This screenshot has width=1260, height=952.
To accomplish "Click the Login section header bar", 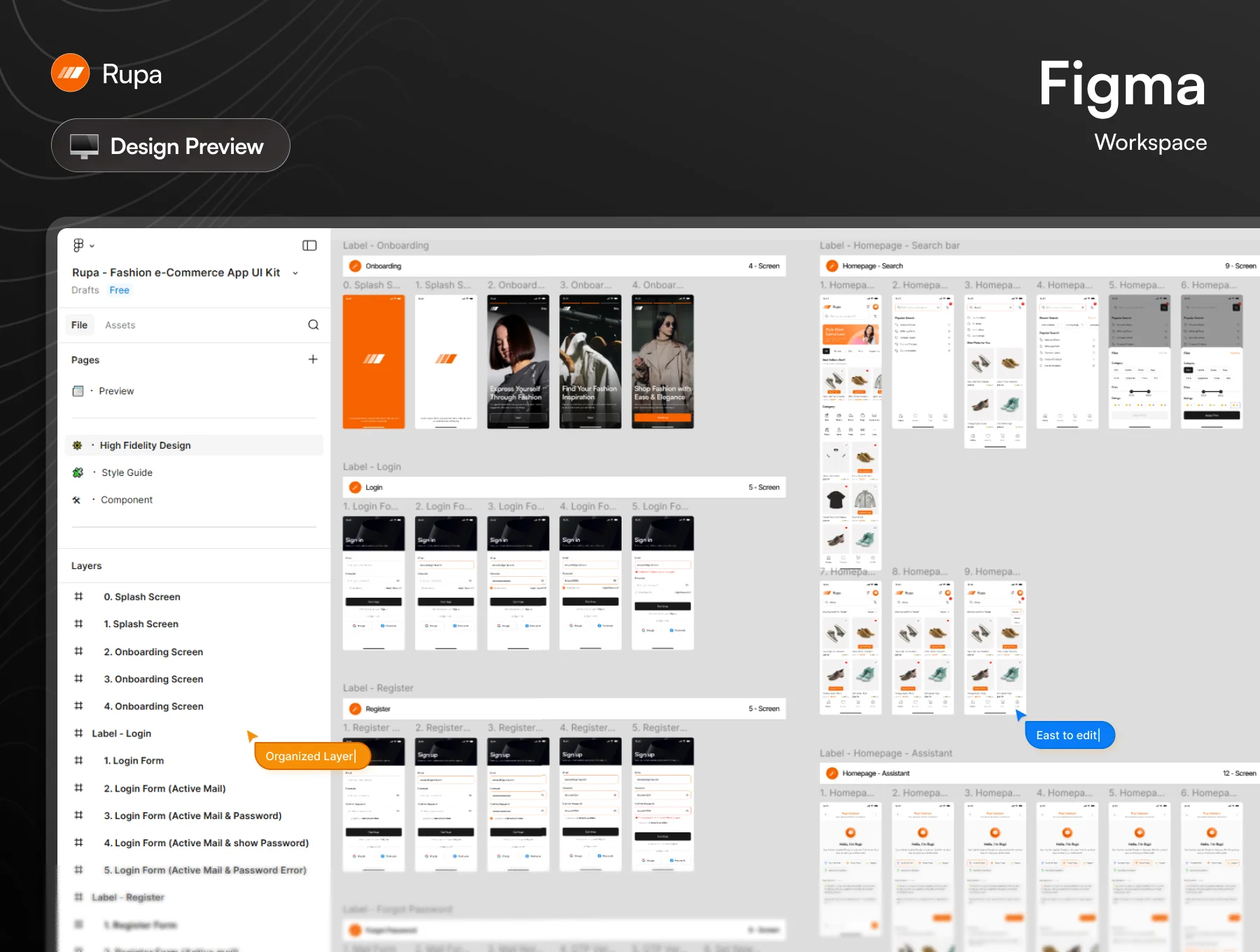I will 564,487.
